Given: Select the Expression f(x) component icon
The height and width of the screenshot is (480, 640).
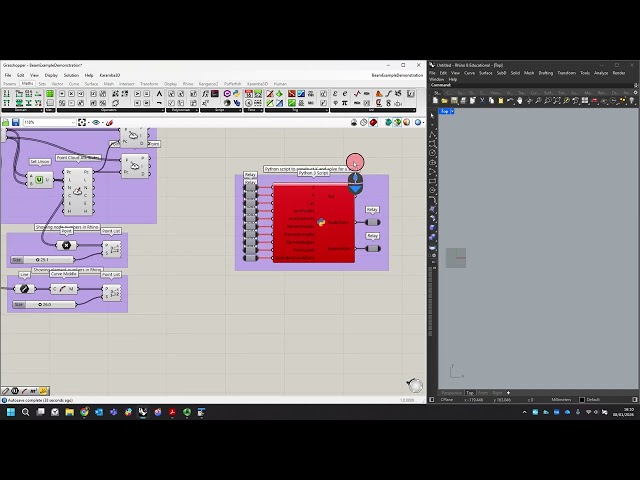Looking at the screenshot, I should [x=205, y=94].
